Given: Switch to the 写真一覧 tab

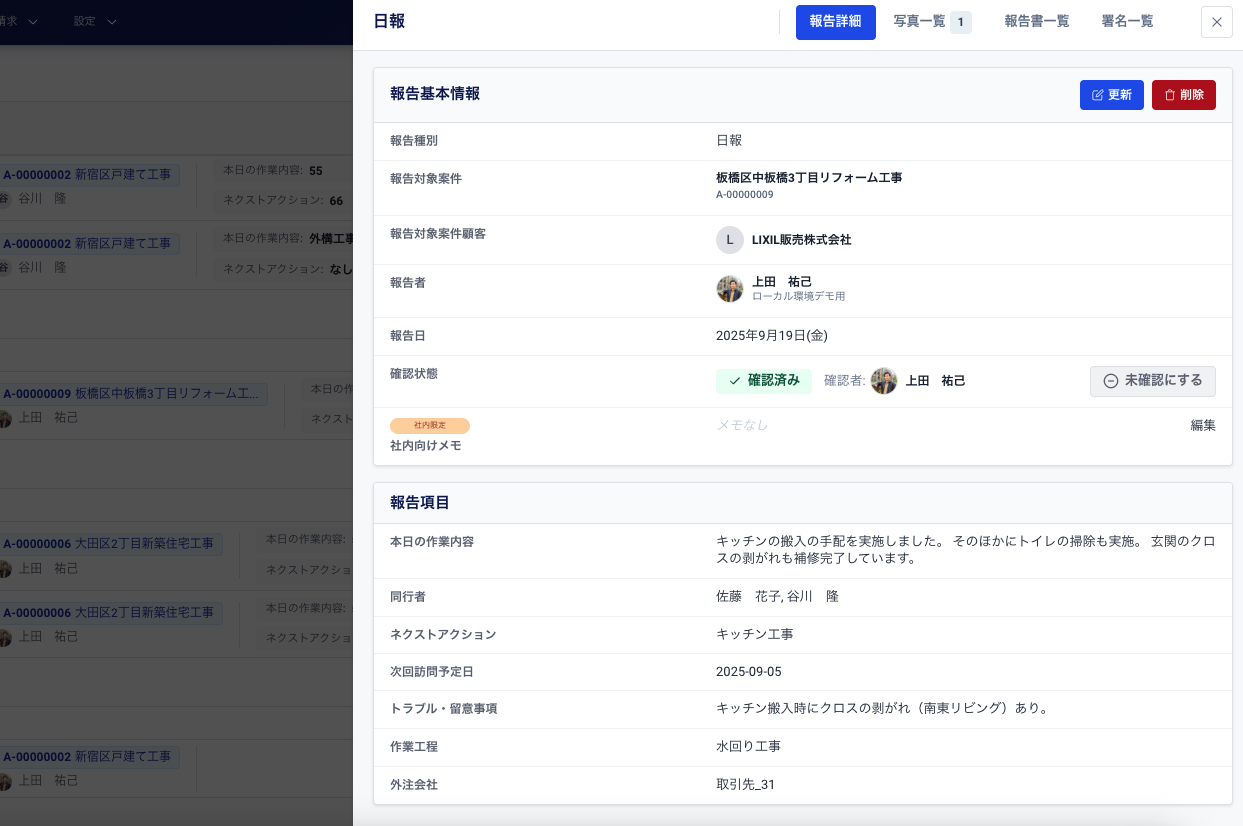Looking at the screenshot, I should (921, 21).
